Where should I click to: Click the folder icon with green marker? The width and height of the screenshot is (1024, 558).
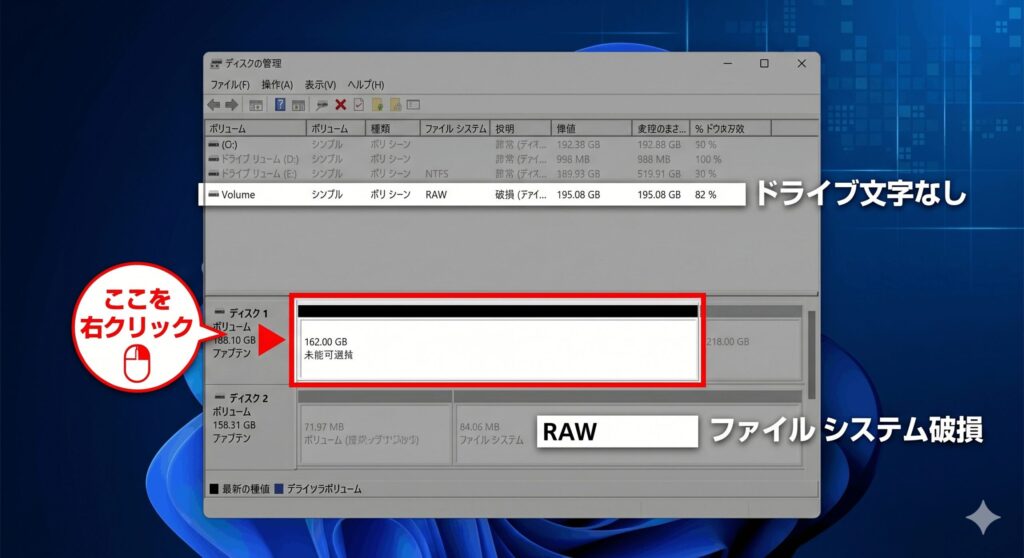[377, 105]
